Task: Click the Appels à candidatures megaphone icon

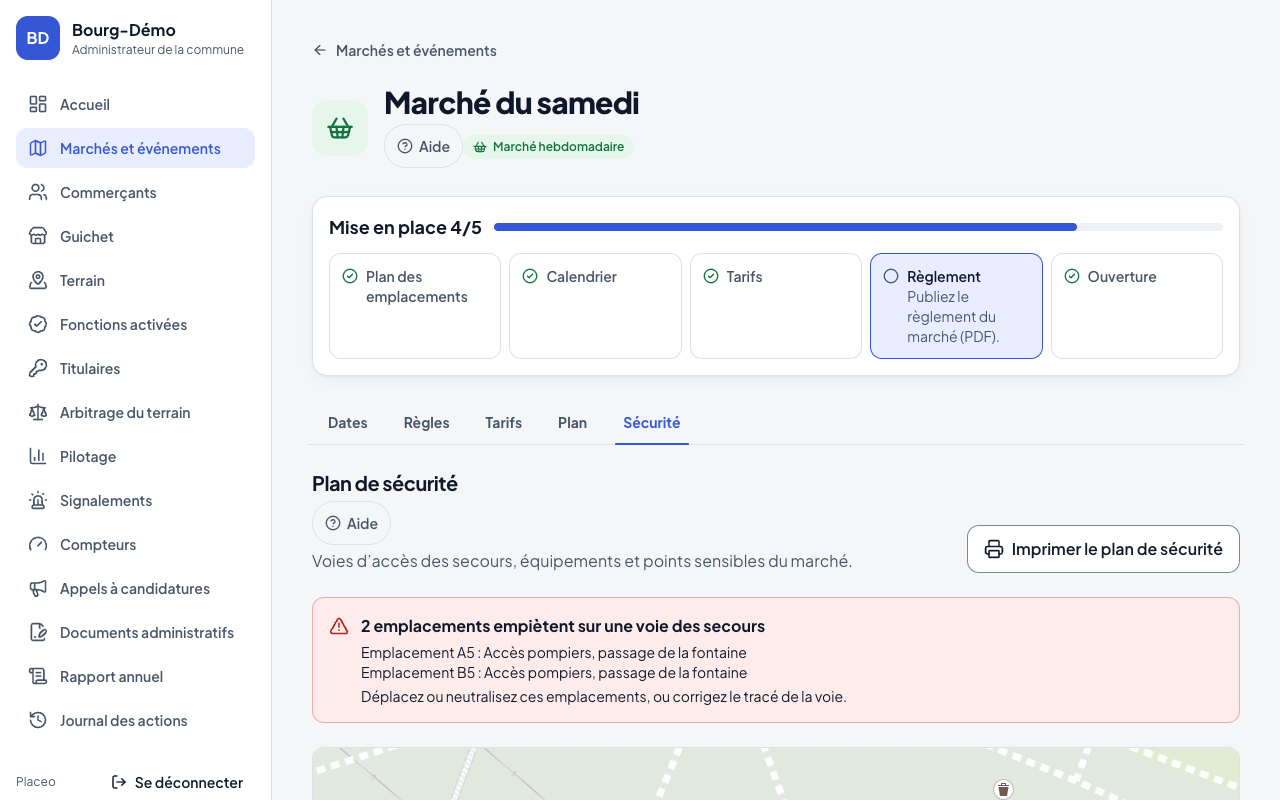Action: click(x=38, y=588)
